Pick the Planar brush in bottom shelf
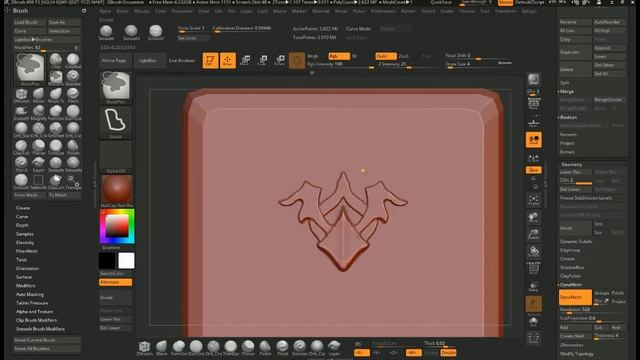640x360 pixels. 248,347
